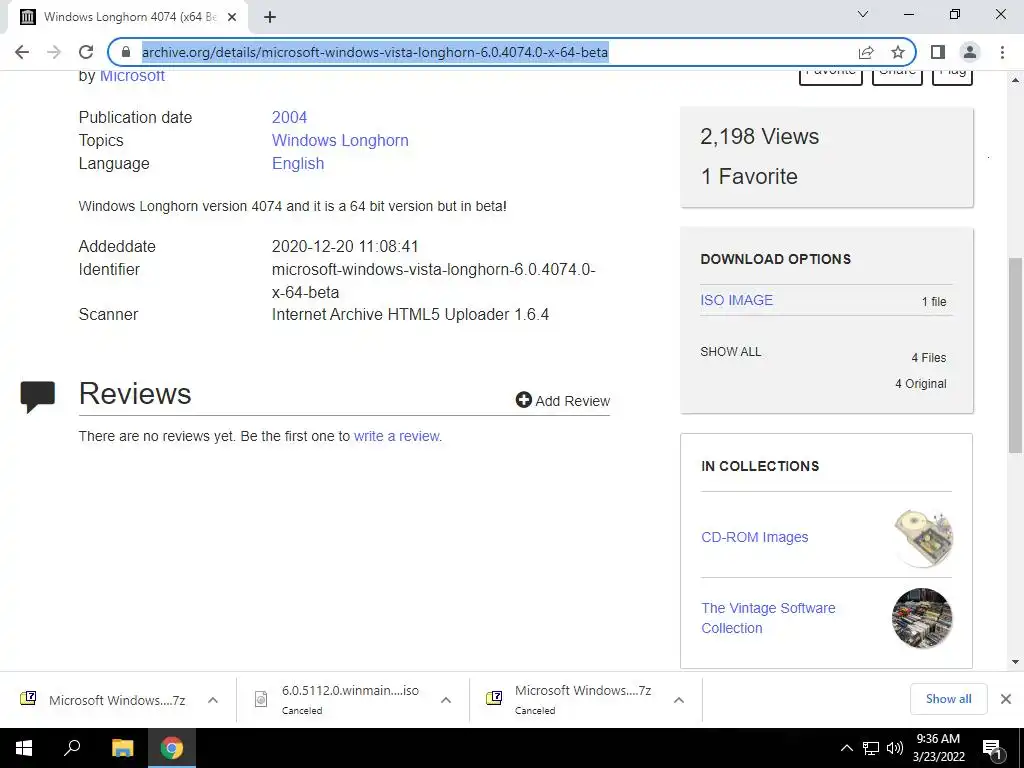Click the Scanner value Internet Archive HTML5 Uploader
Image resolution: width=1024 pixels, height=768 pixels.
[410, 315]
